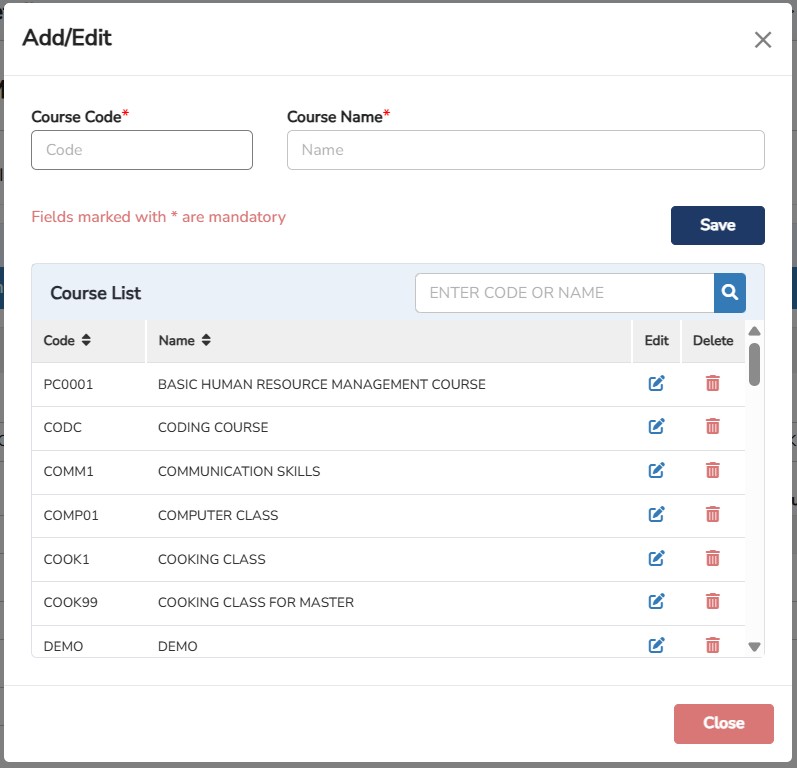Image resolution: width=797 pixels, height=768 pixels.
Task: Focus the Course Code input field
Action: tap(142, 150)
